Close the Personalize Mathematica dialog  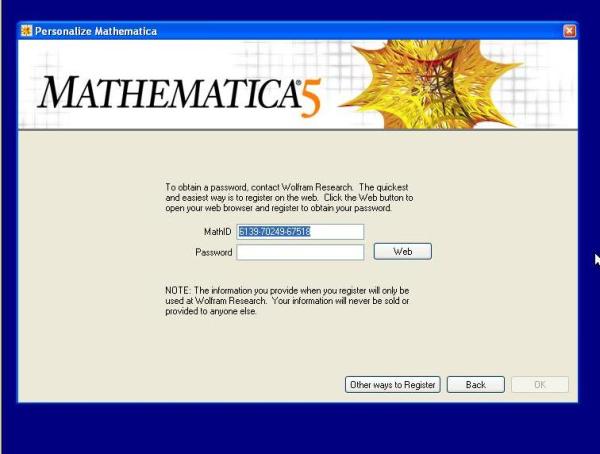pos(569,31)
